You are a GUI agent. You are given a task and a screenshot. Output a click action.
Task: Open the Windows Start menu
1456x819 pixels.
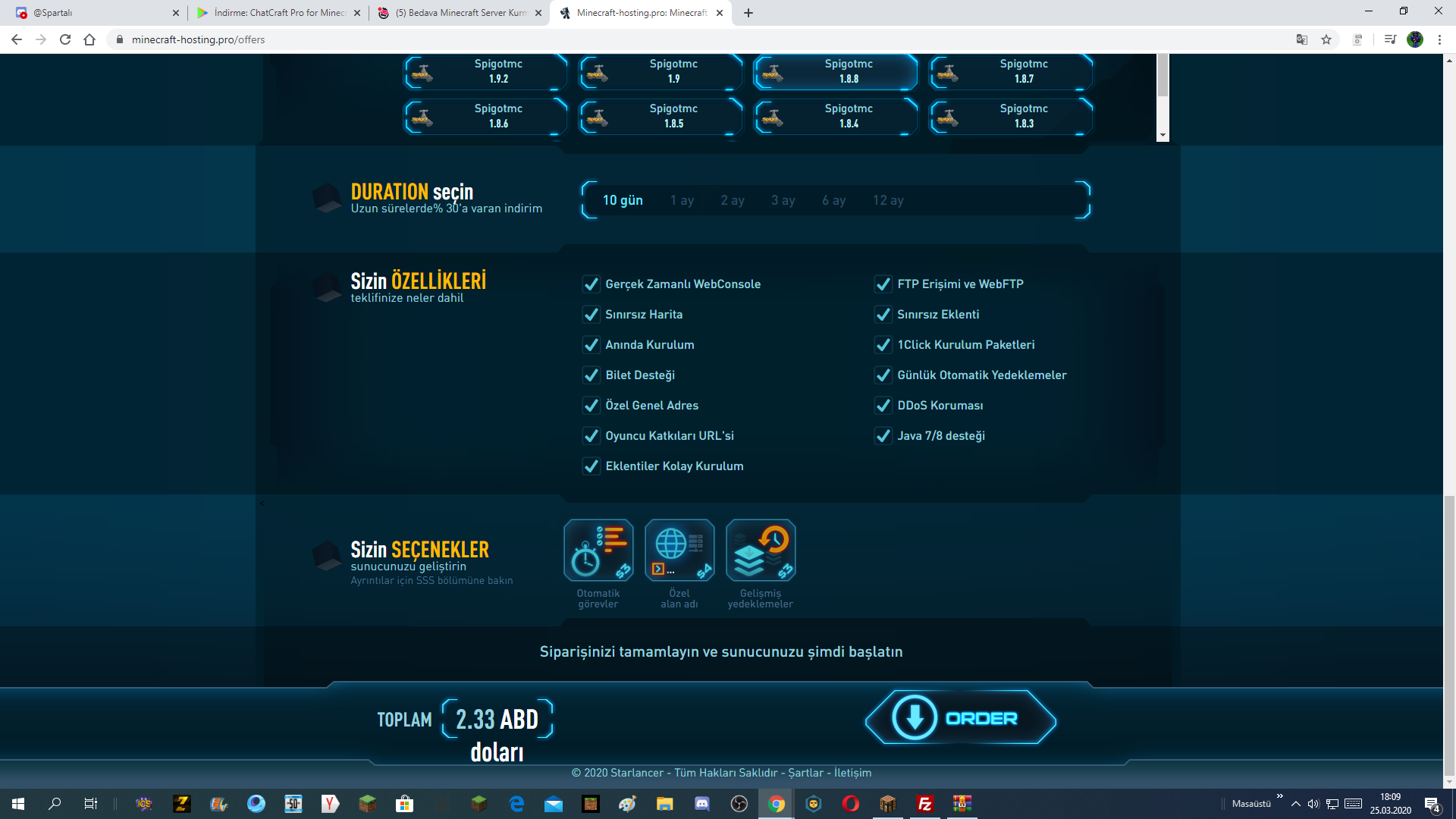(x=18, y=804)
